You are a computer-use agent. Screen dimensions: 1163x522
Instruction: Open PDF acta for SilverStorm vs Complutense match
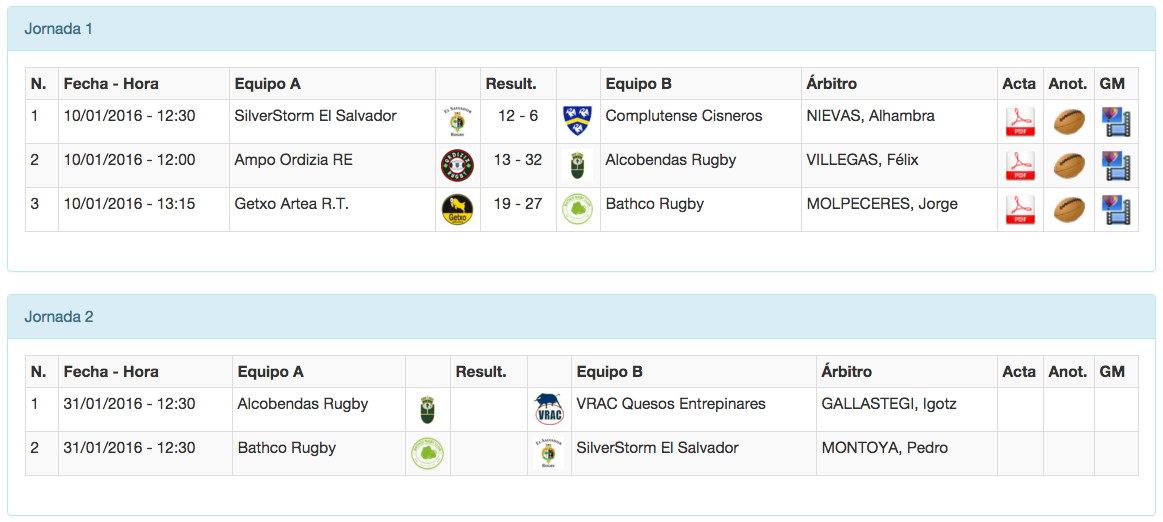point(1019,122)
